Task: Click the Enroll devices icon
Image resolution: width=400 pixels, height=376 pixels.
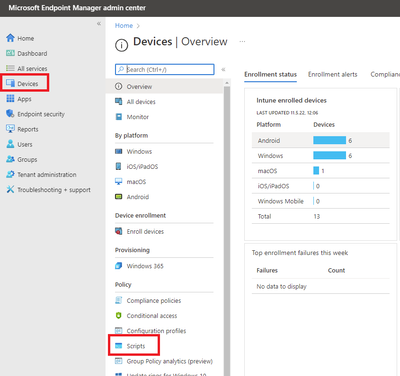Action: 118,231
